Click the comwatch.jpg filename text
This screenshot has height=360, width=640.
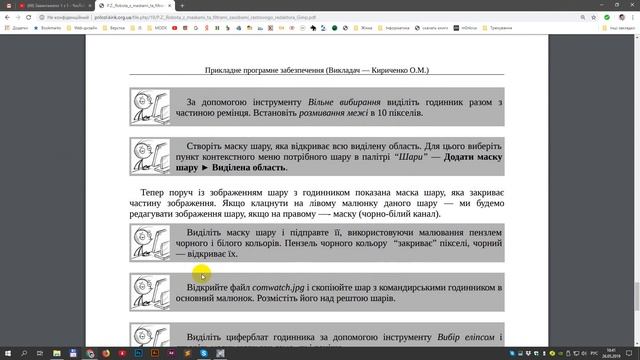point(278,287)
